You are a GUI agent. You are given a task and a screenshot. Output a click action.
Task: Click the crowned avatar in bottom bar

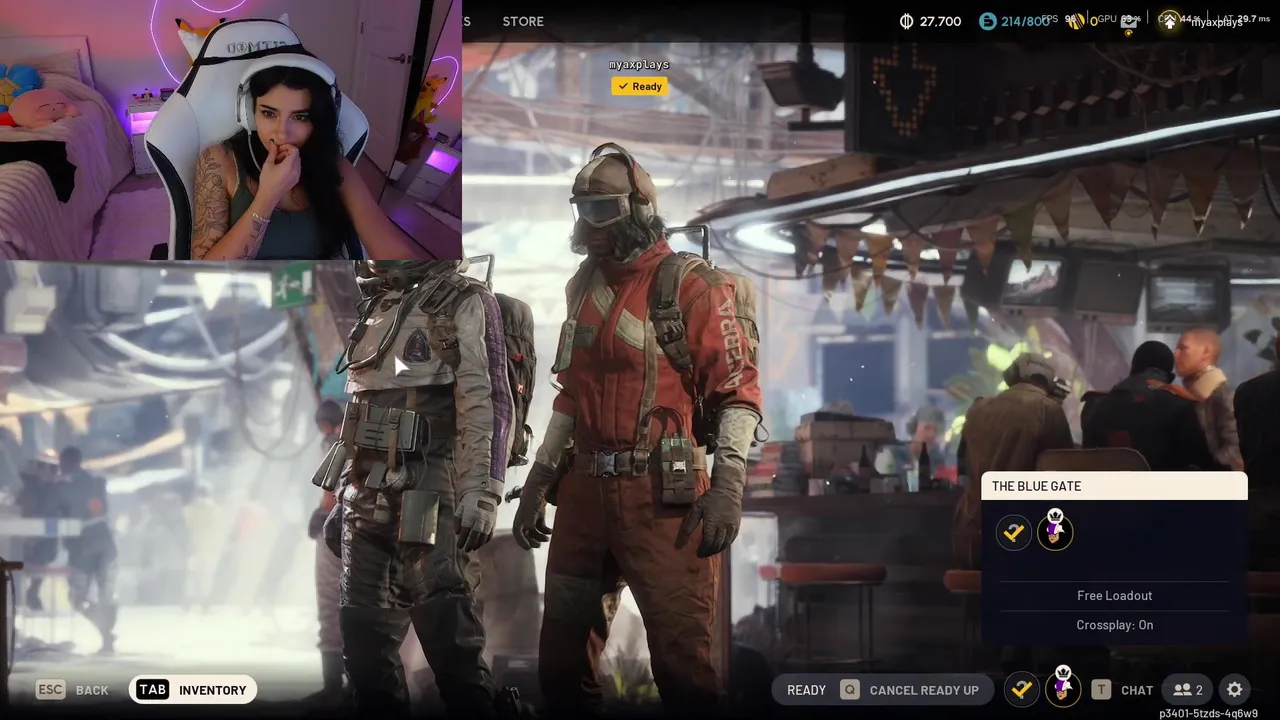1063,687
